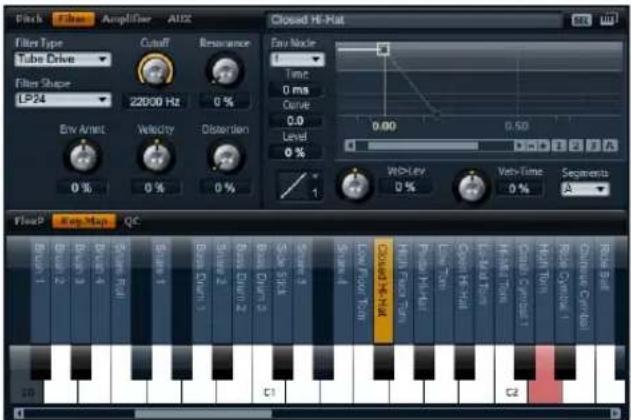
Task: Click the Vel>Lev 0 % value field
Action: (405, 187)
